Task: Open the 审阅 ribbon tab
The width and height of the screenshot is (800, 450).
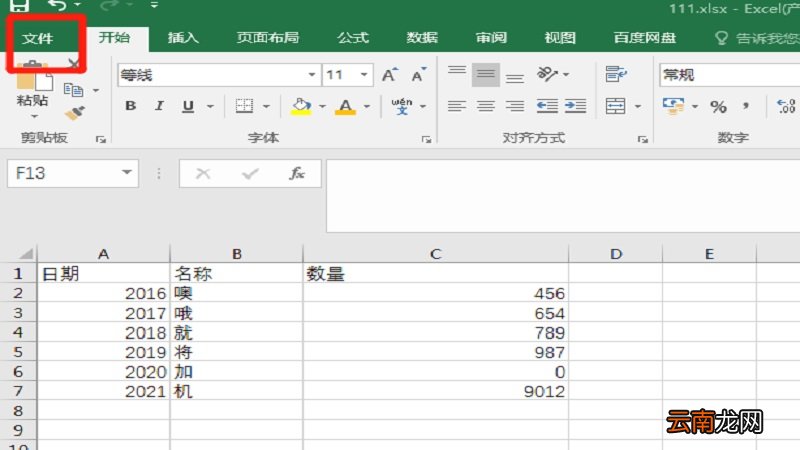Action: (491, 38)
